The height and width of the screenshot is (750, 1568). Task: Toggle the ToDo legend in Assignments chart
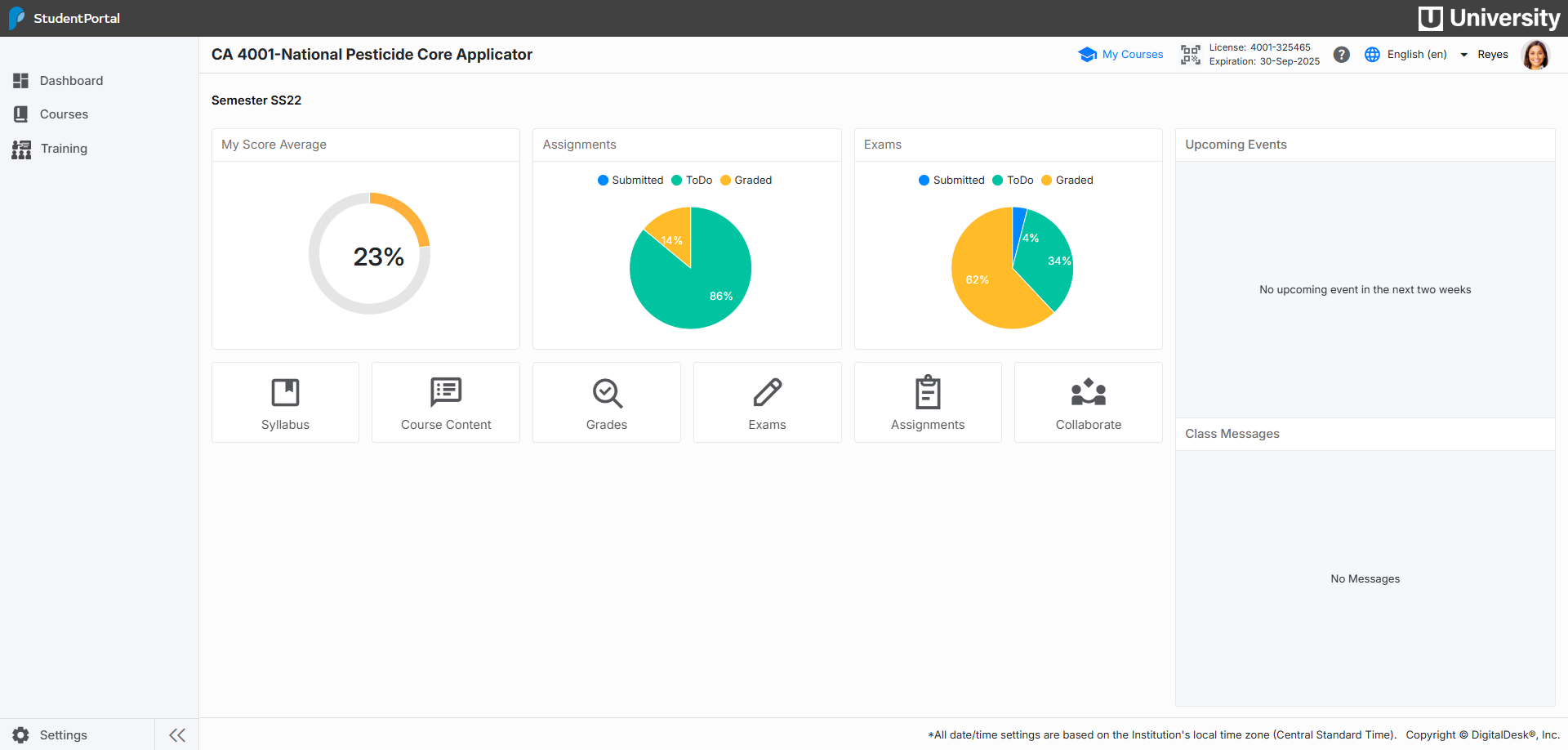pos(693,180)
